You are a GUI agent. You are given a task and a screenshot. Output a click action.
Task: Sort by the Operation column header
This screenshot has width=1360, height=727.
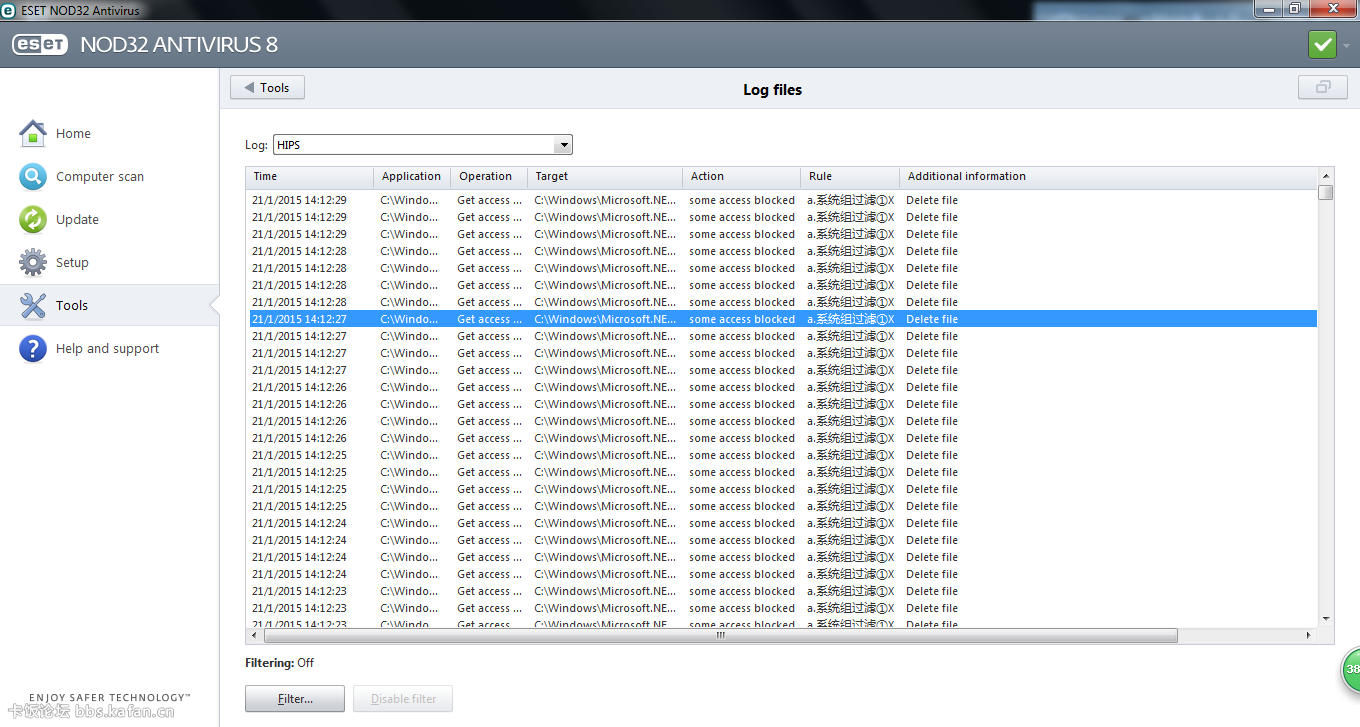(x=489, y=176)
